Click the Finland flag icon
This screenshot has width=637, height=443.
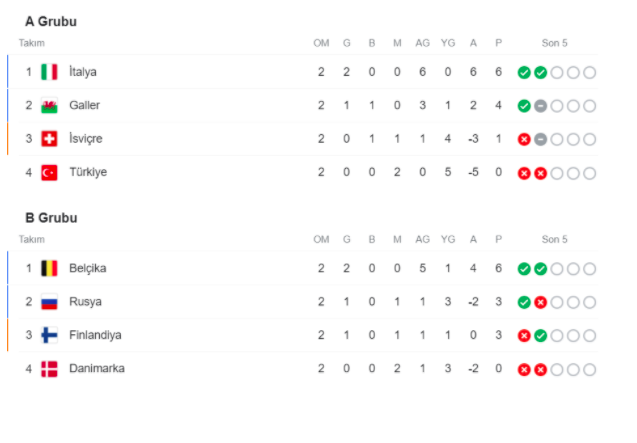[x=49, y=335]
